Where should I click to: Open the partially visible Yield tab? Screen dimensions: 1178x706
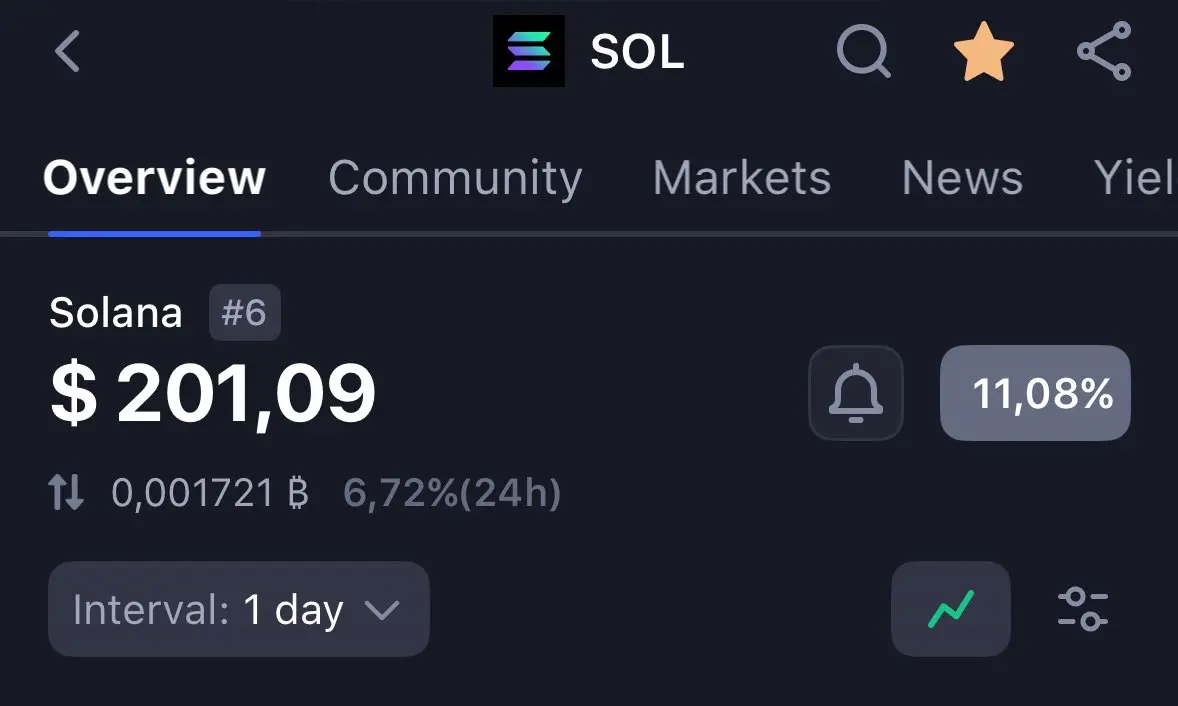point(1134,178)
